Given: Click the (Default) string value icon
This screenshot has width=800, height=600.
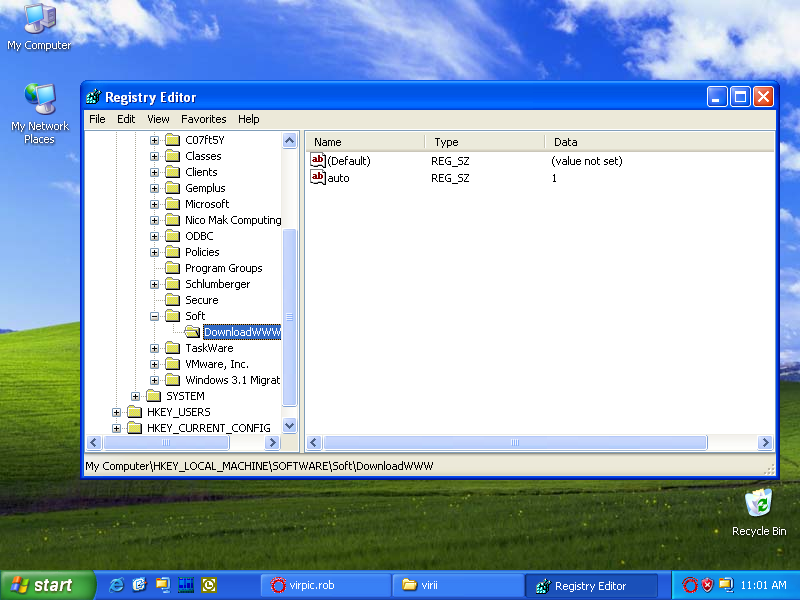Looking at the screenshot, I should 318,161.
